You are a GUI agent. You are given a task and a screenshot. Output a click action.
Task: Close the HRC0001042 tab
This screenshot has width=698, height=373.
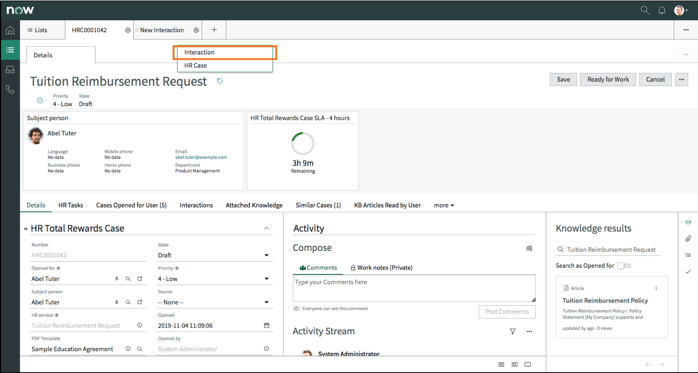[128, 30]
